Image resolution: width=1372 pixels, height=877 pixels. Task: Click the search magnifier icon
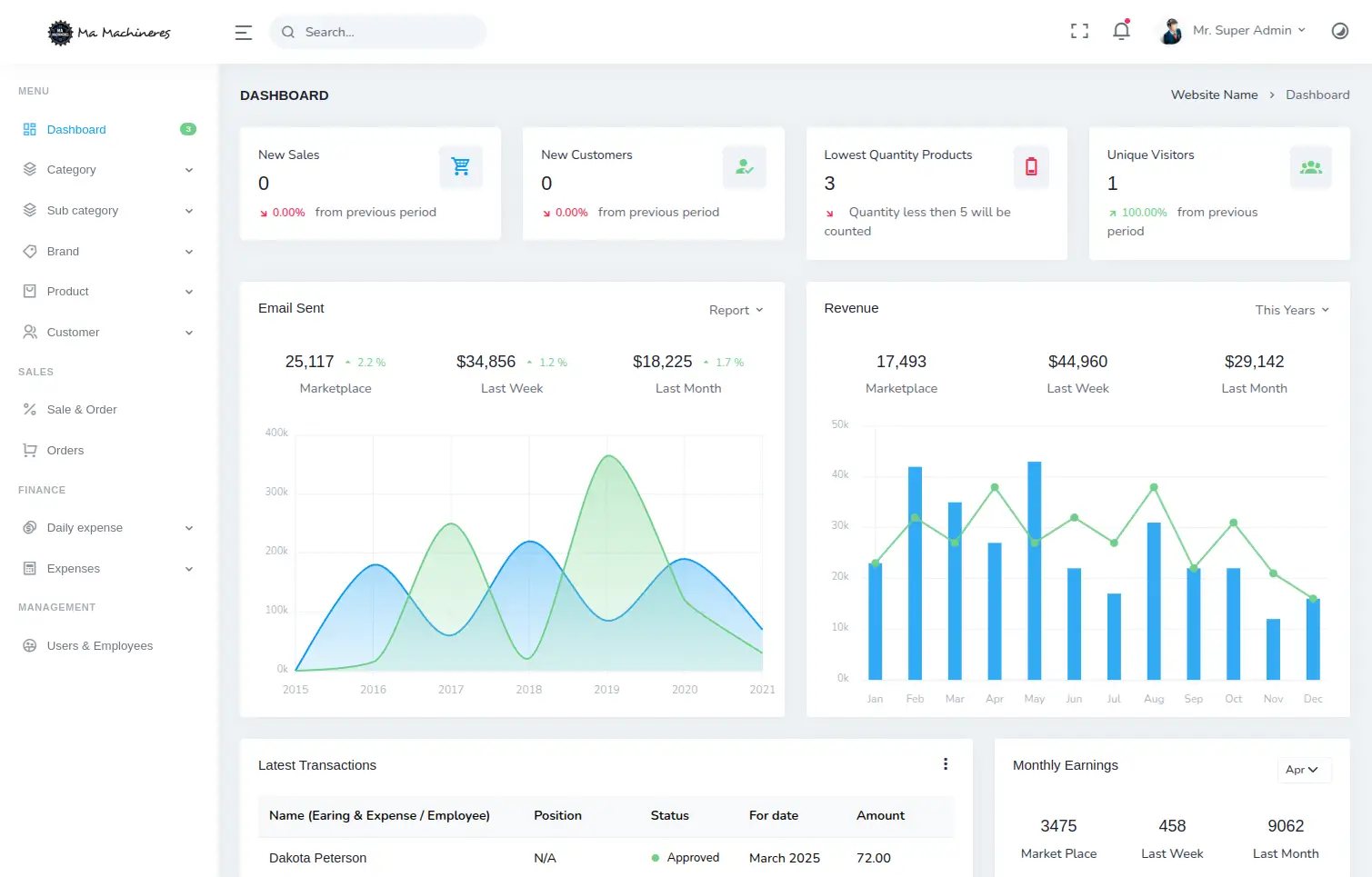[288, 32]
